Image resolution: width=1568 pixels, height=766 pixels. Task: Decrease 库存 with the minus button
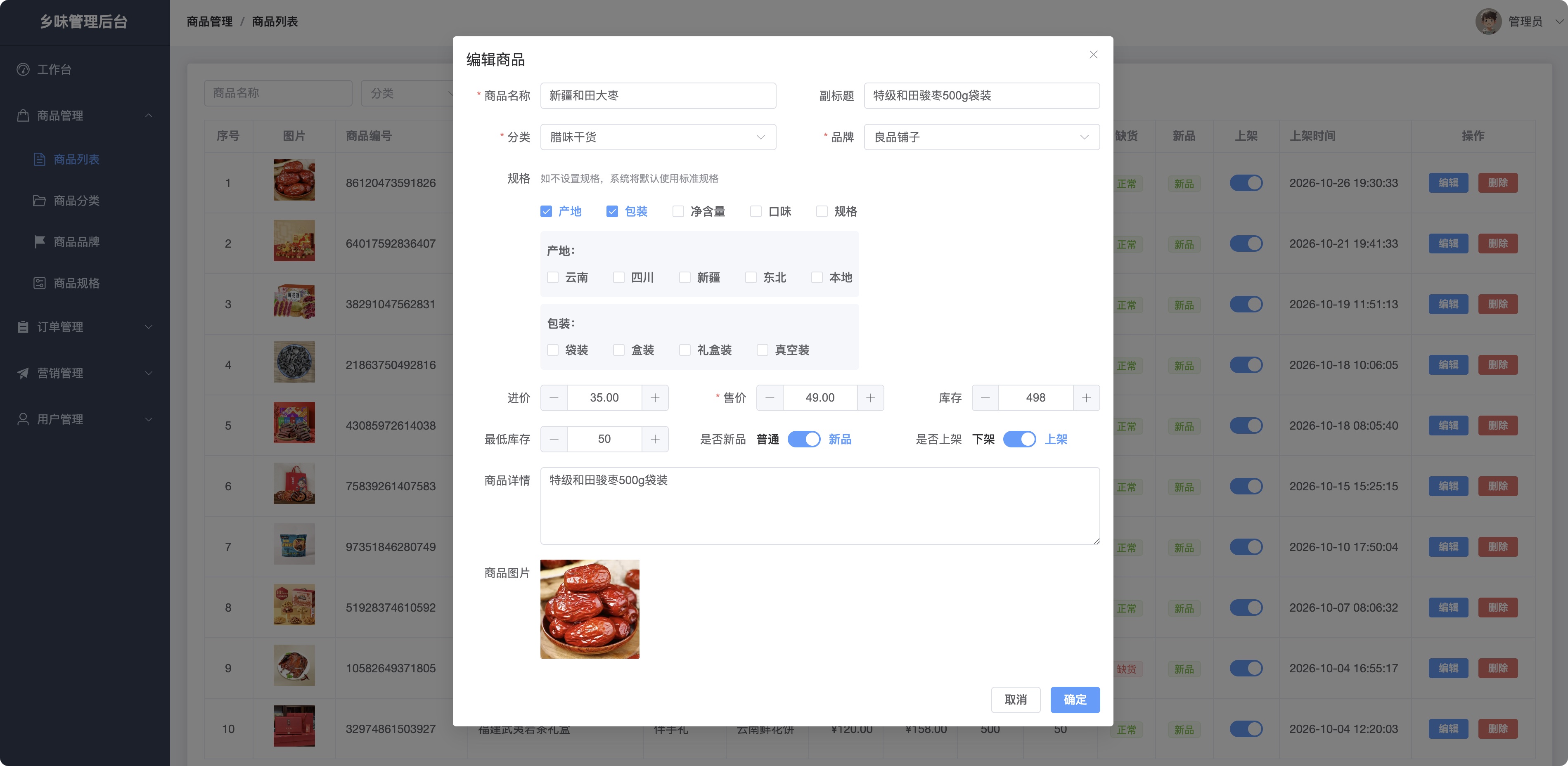985,398
